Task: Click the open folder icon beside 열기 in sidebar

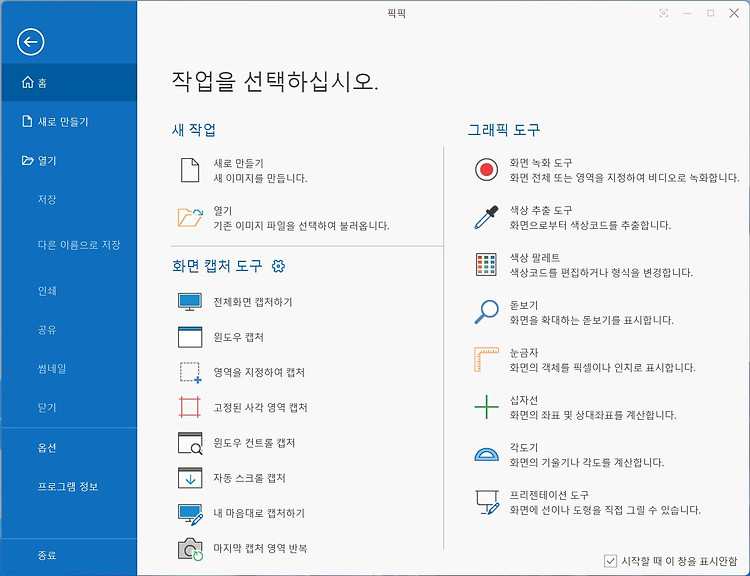Action: 28,160
